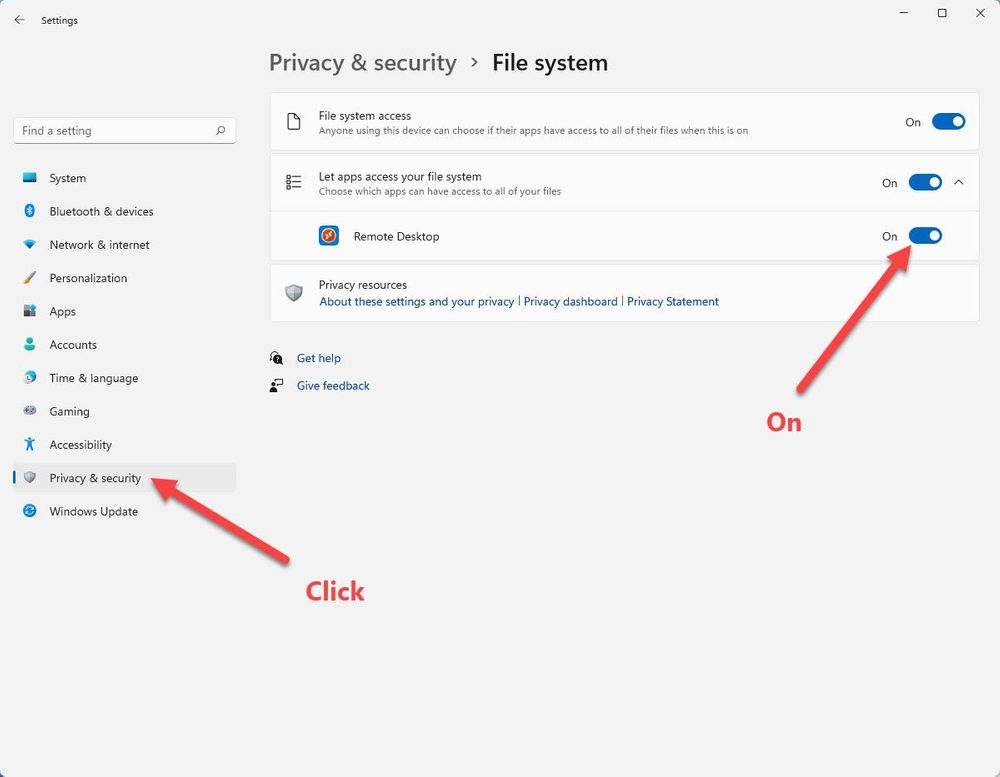The height and width of the screenshot is (777, 1000).
Task: Click the Network & internet wifi icon
Action: pos(30,244)
